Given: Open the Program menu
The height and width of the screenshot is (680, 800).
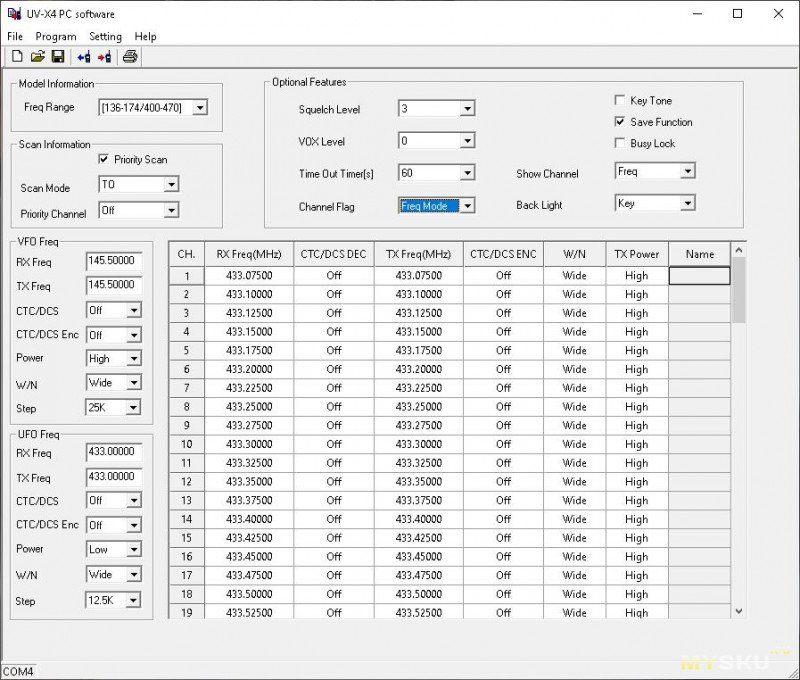Looking at the screenshot, I should click(x=56, y=37).
